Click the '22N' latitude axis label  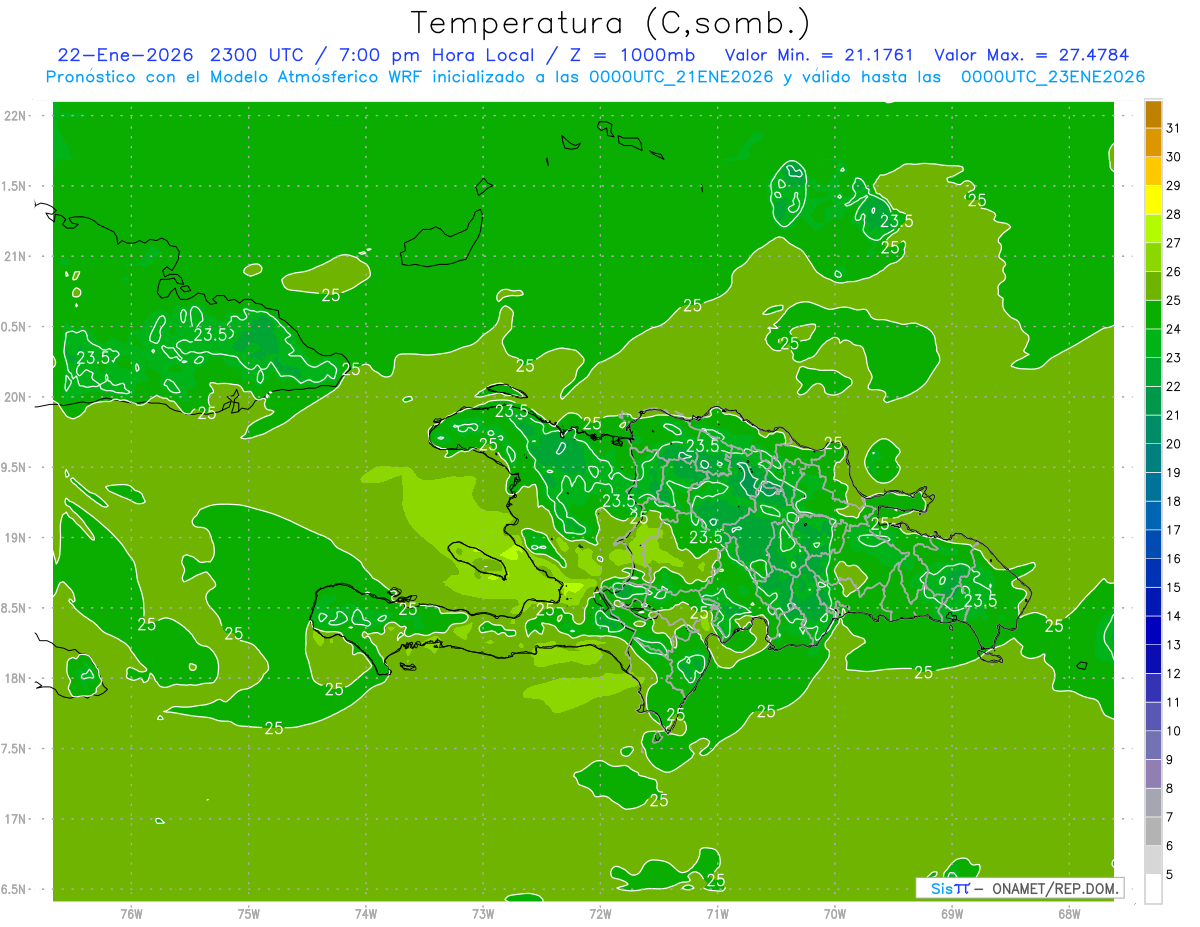pyautogui.click(x=16, y=116)
